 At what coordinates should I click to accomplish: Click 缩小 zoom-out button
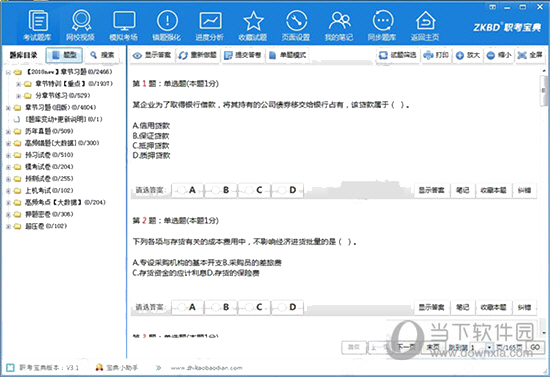[x=499, y=55]
